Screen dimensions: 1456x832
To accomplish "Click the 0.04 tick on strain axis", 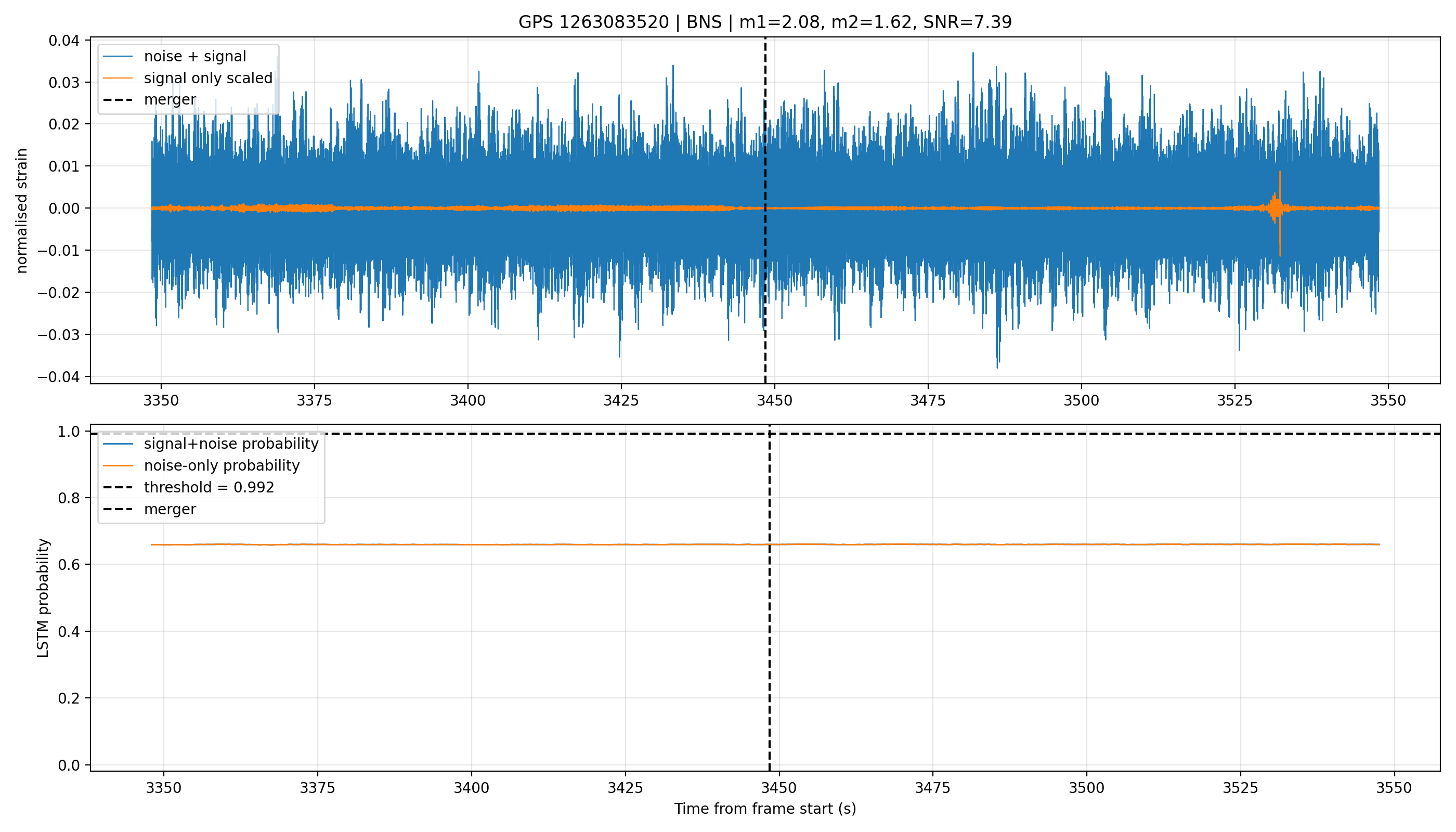I will (64, 41).
